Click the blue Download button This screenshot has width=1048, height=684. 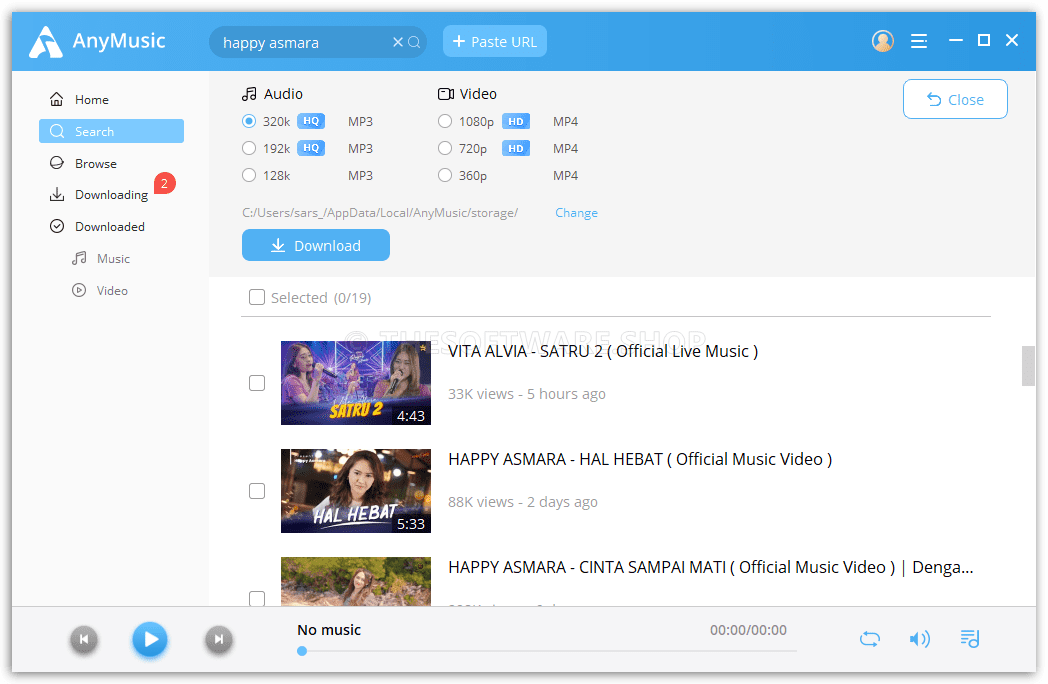coord(315,245)
